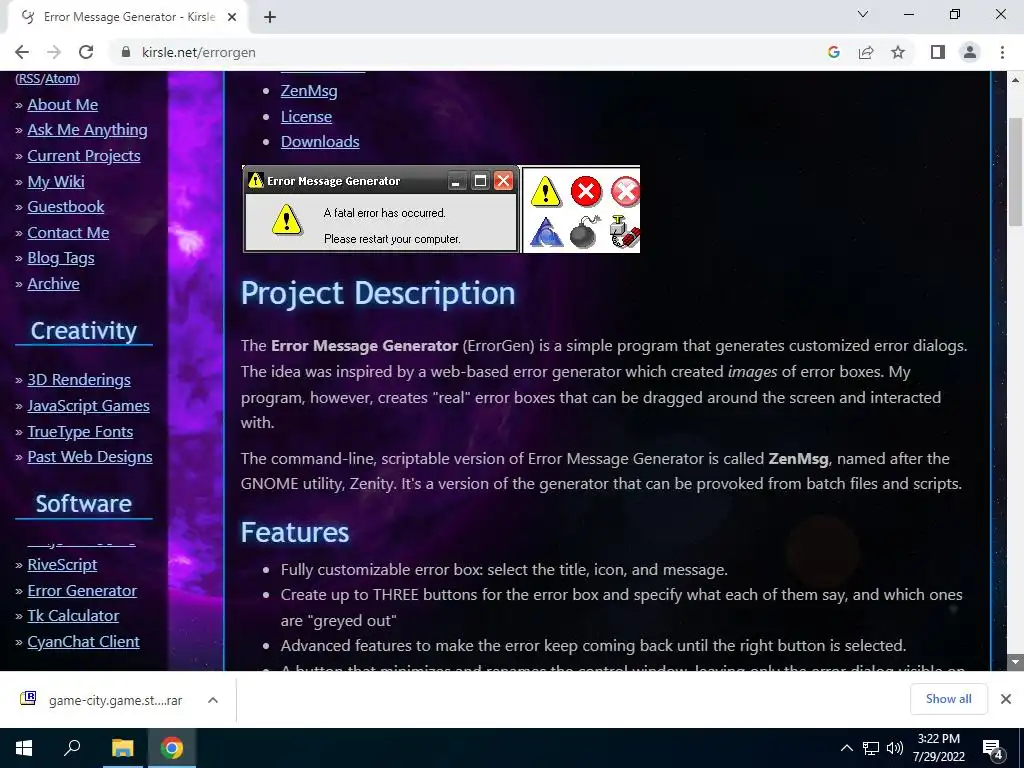View site lock information icon

click(x=126, y=52)
